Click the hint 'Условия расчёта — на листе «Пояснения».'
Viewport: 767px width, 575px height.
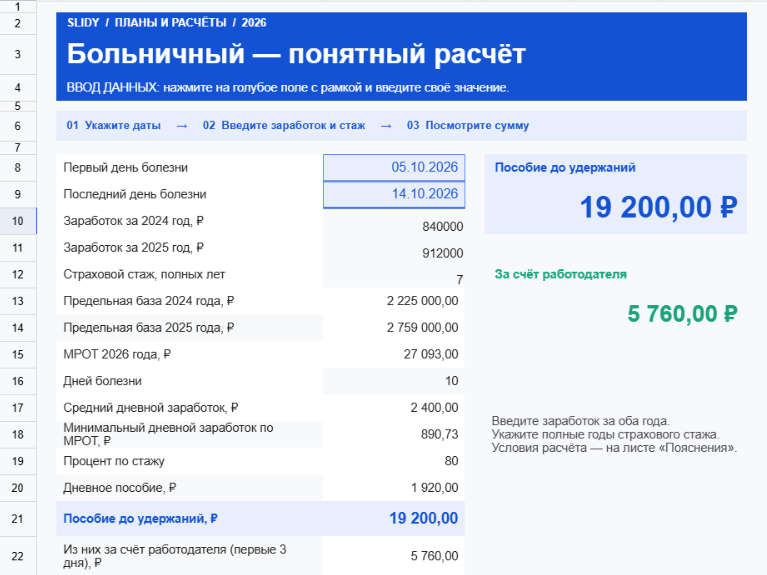pyautogui.click(x=614, y=448)
